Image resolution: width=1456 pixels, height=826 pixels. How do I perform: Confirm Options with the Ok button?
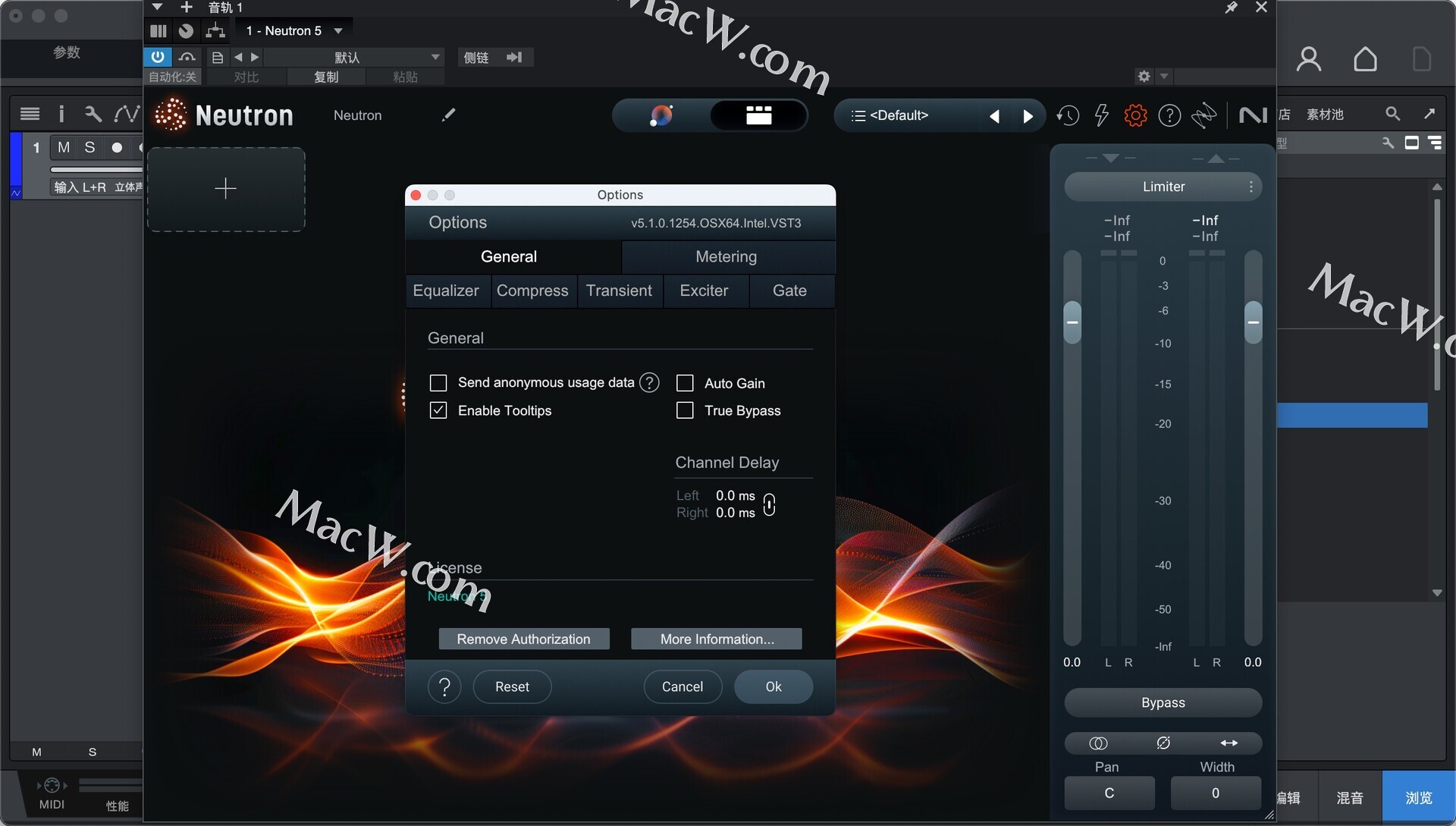[x=773, y=687]
